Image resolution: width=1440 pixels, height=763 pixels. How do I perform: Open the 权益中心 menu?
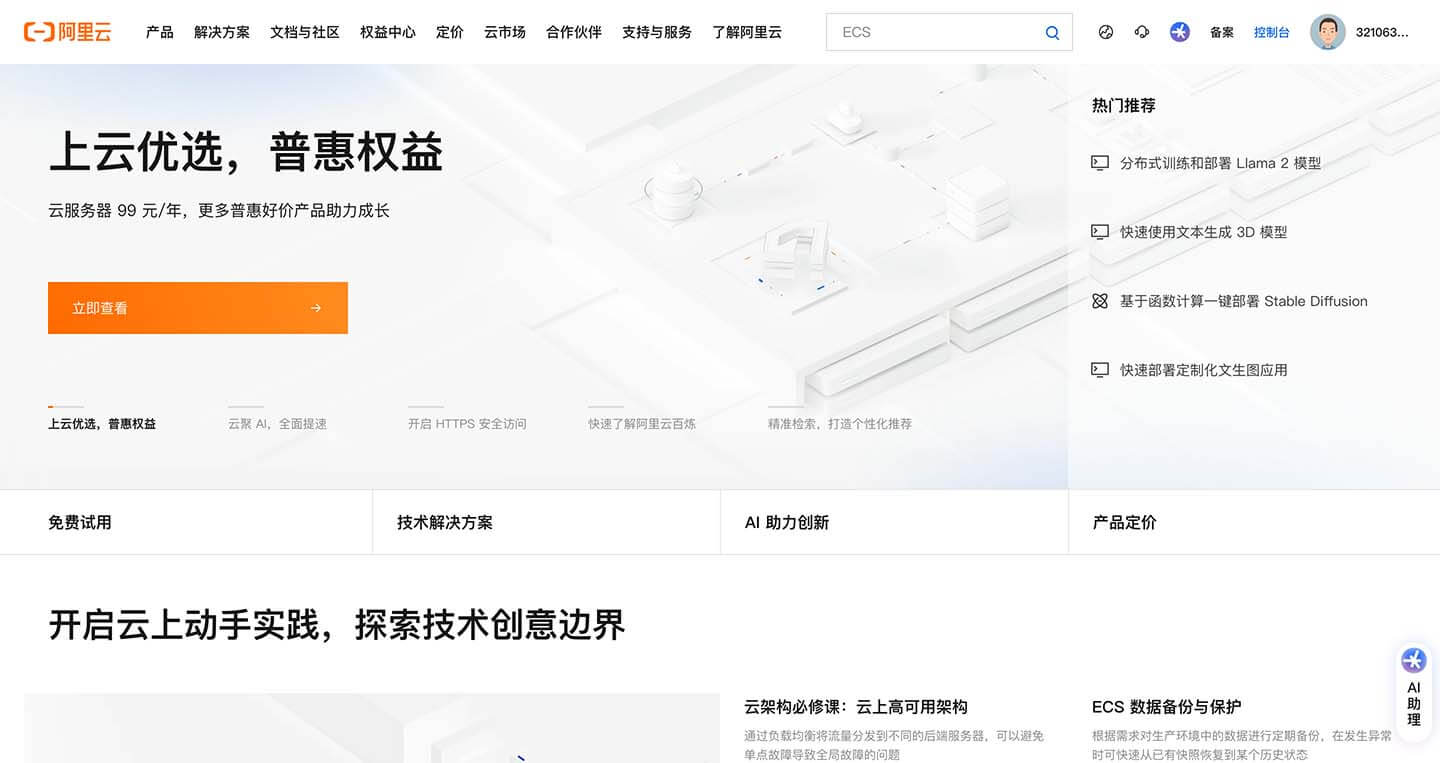388,32
